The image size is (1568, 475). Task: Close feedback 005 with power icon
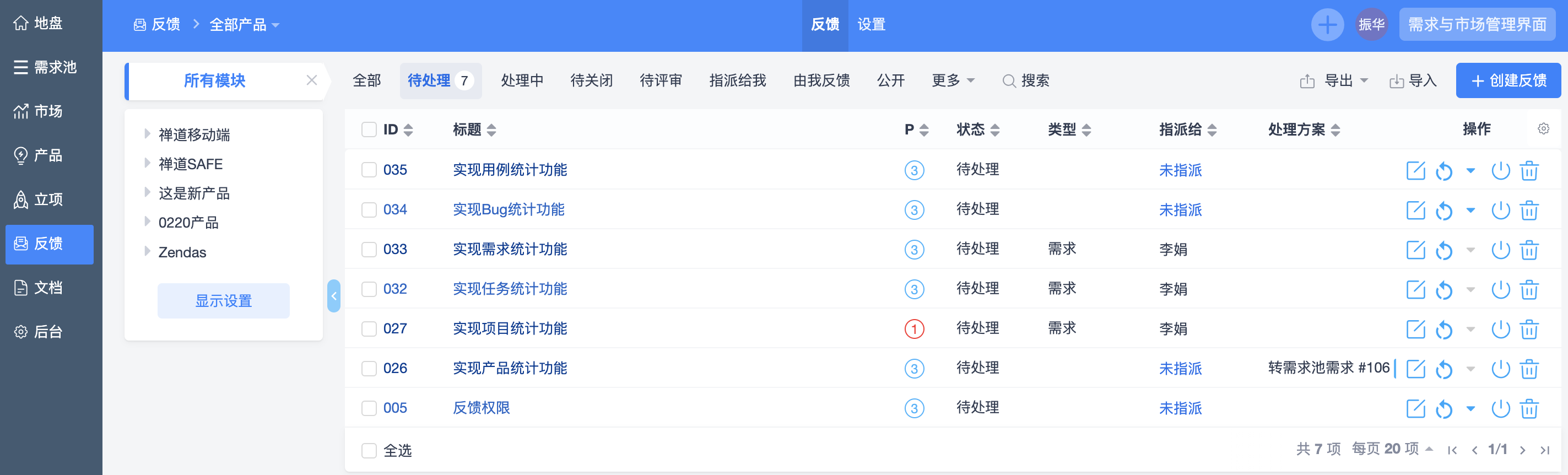tap(1500, 409)
